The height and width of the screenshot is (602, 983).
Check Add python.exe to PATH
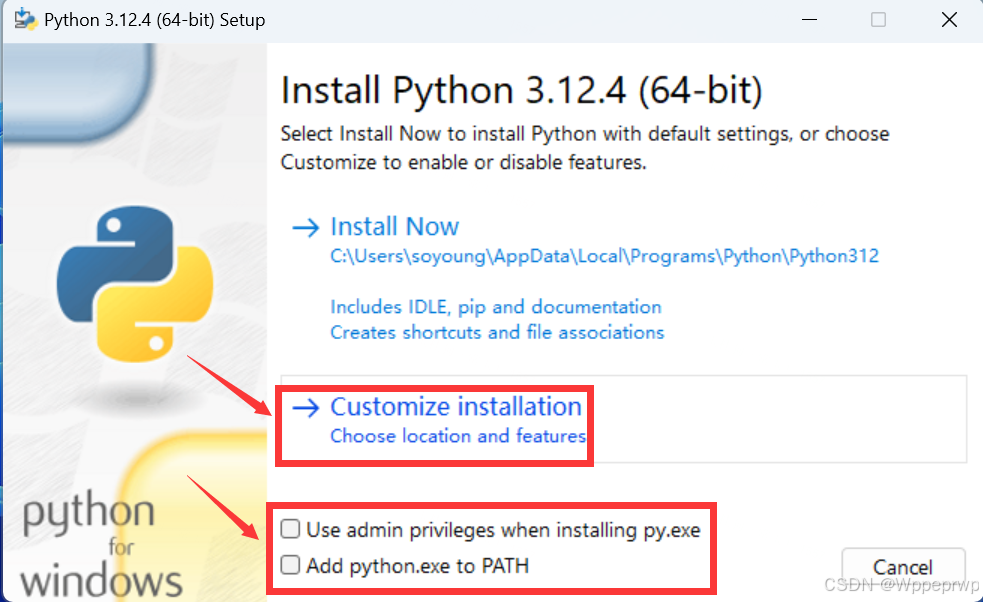pos(290,564)
